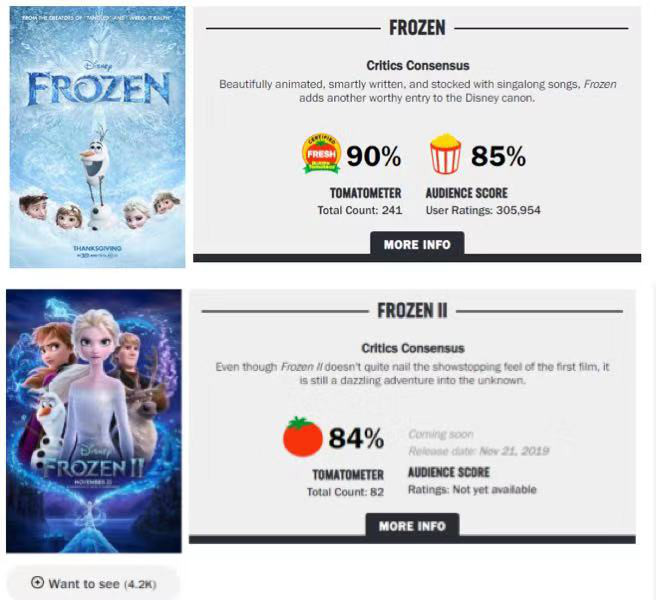Open the Frozen II movie poster
656x600 pixels.
94,421
